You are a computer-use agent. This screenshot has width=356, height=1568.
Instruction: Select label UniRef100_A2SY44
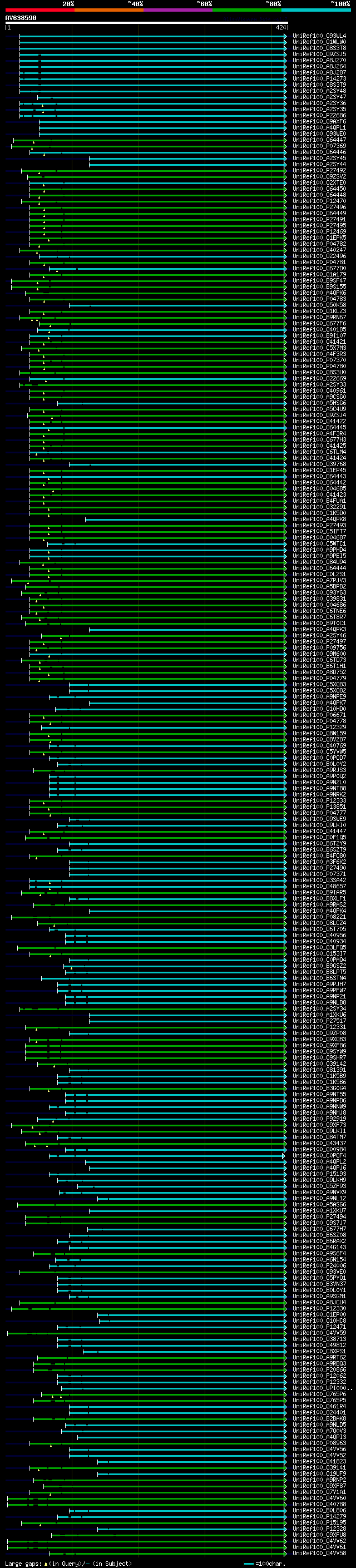coord(319,164)
